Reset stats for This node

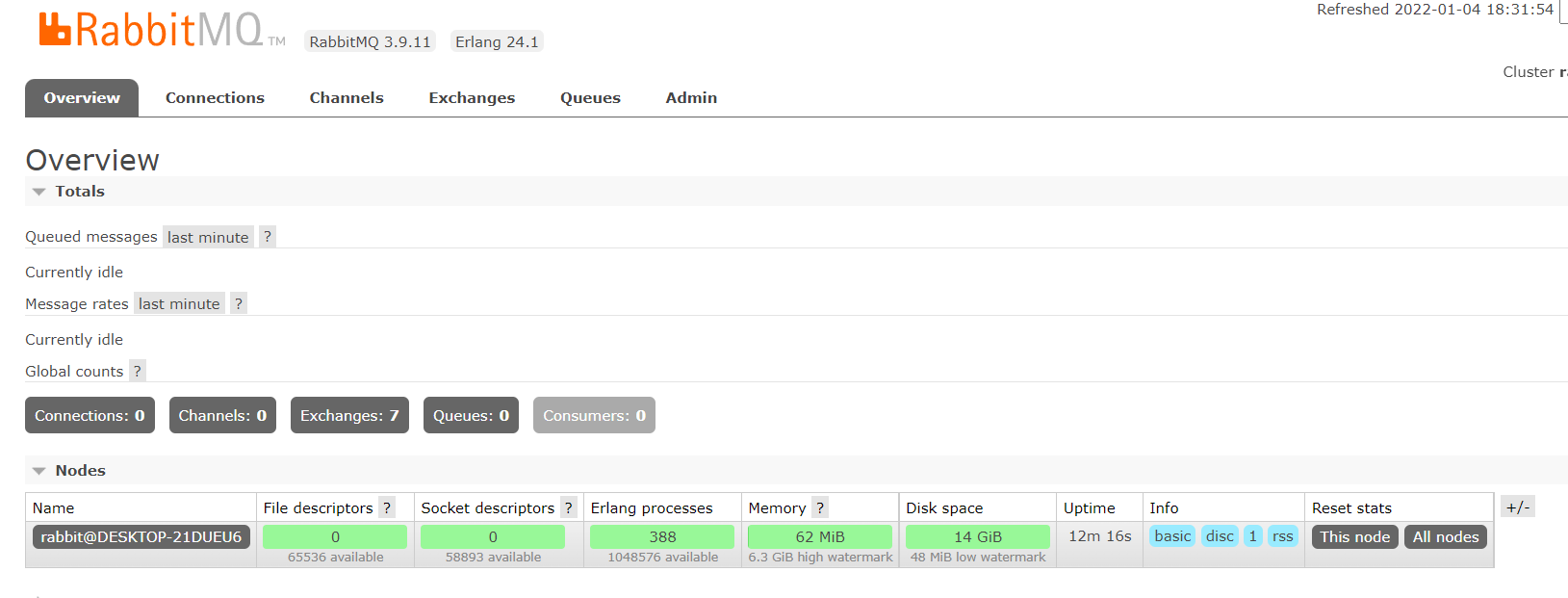click(x=1354, y=537)
